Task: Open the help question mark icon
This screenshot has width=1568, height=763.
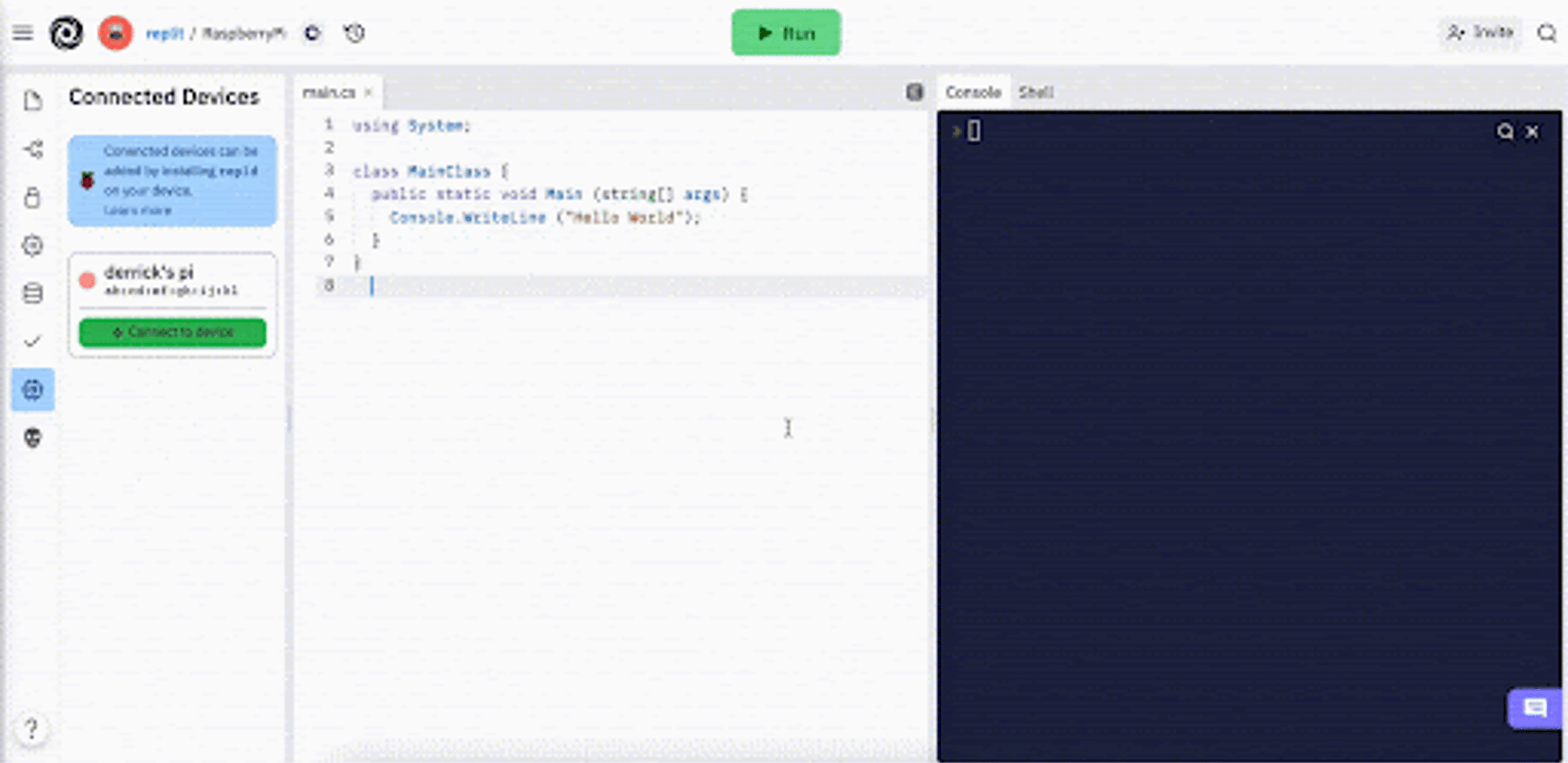Action: pos(32,728)
